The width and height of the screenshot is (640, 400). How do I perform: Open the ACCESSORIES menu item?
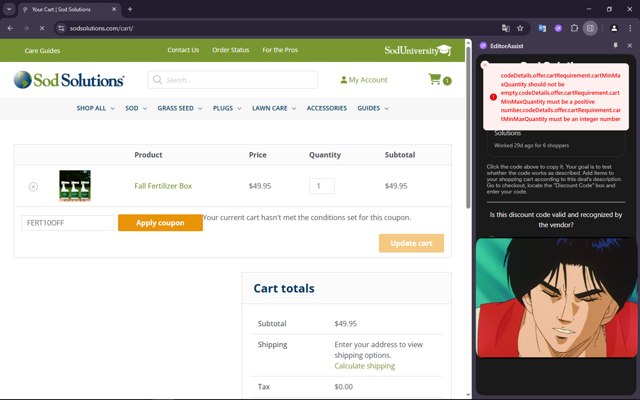coord(327,108)
